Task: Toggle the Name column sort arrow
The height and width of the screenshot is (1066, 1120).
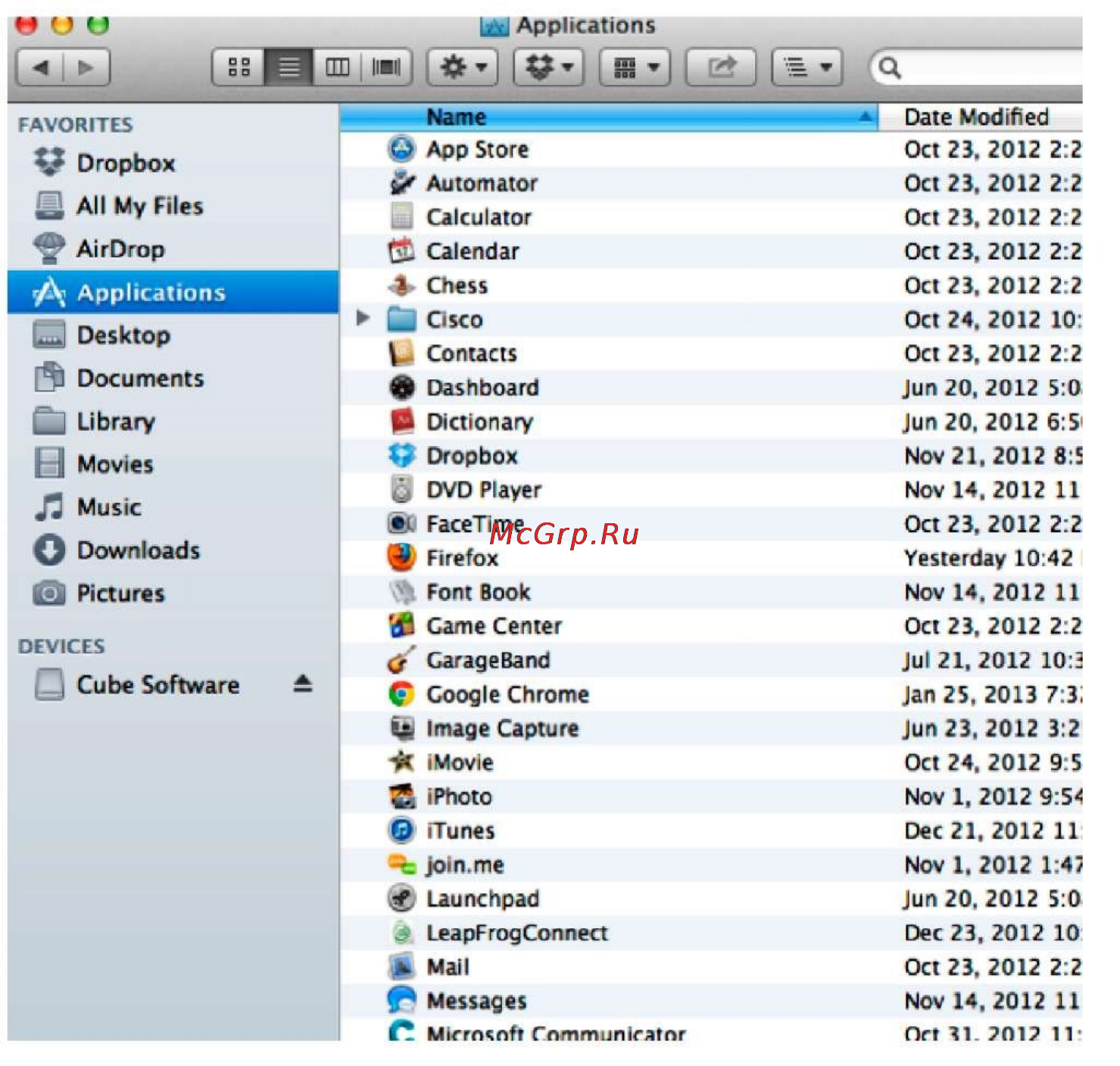Action: 864,117
